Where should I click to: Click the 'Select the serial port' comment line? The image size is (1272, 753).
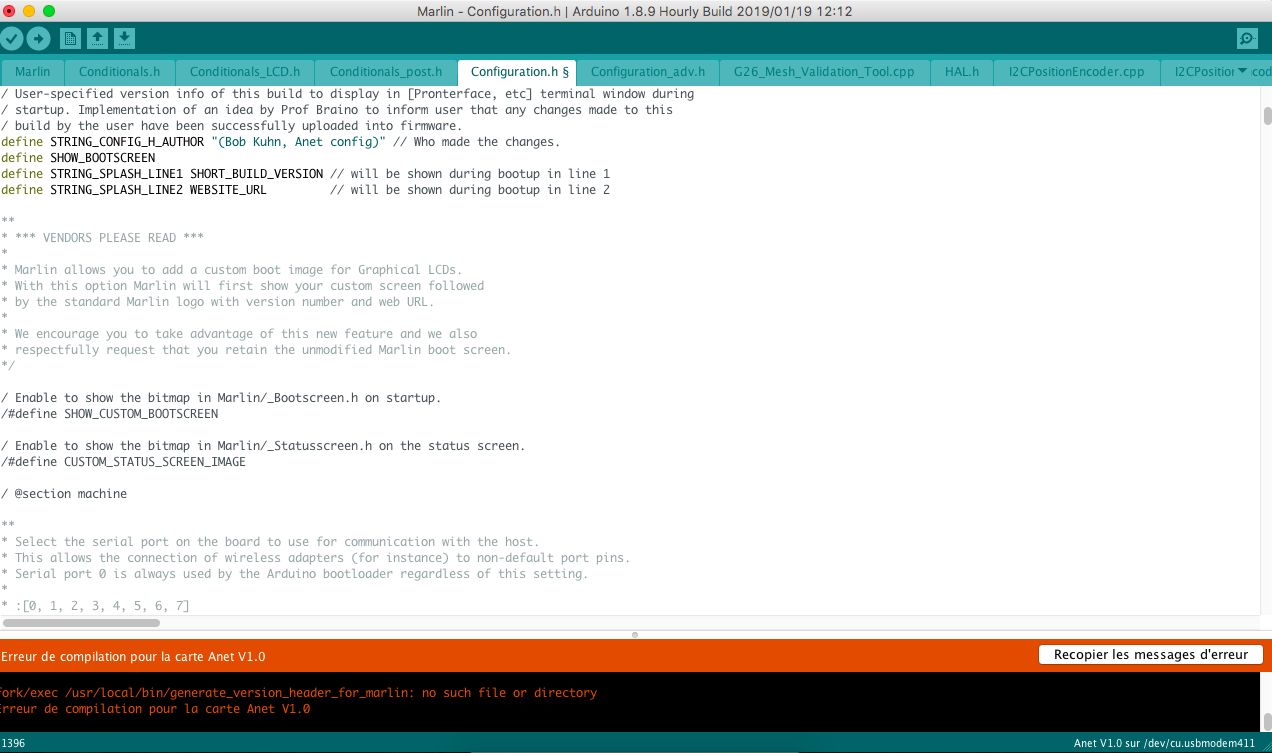point(270,542)
